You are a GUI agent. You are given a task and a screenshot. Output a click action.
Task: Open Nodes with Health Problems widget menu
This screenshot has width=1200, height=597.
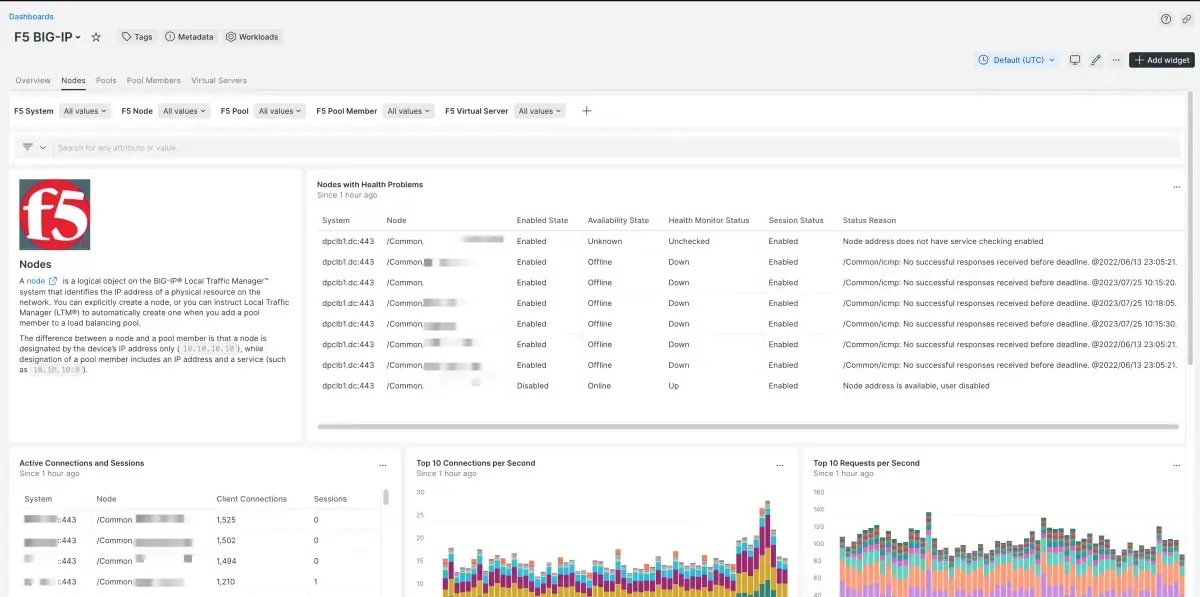pyautogui.click(x=1176, y=187)
